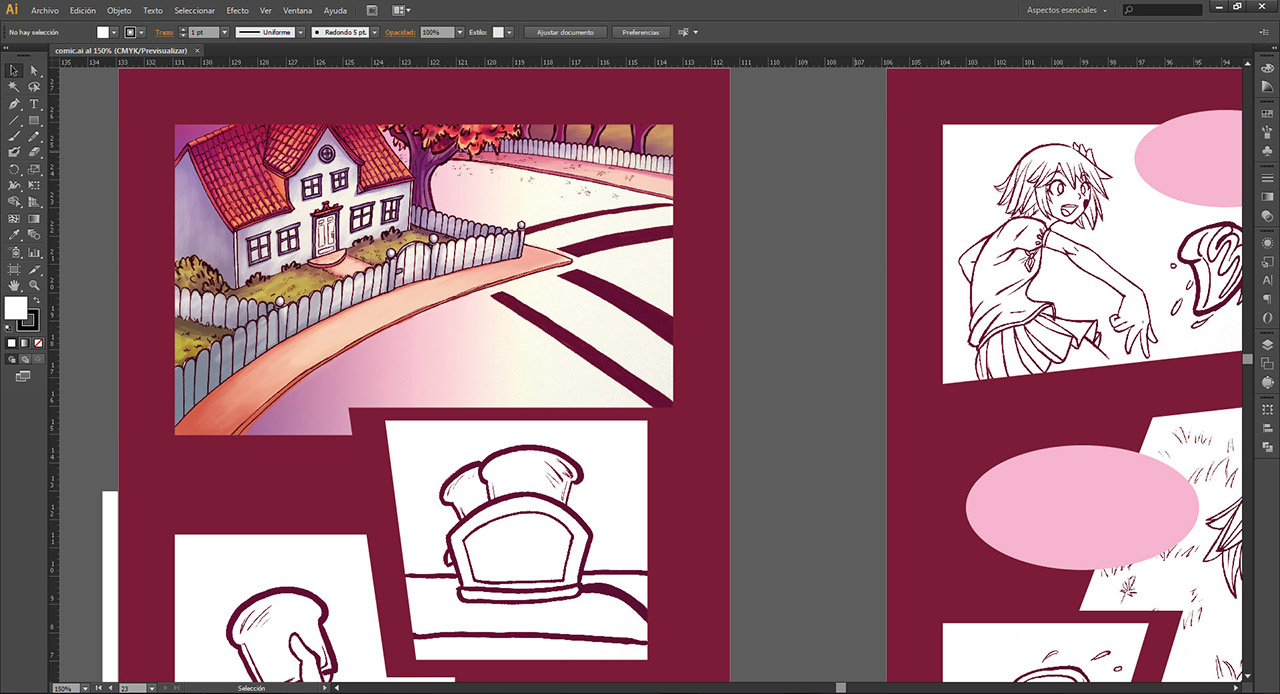The image size is (1280, 694).
Task: Activate the Direct Selection tool
Action: point(34,71)
